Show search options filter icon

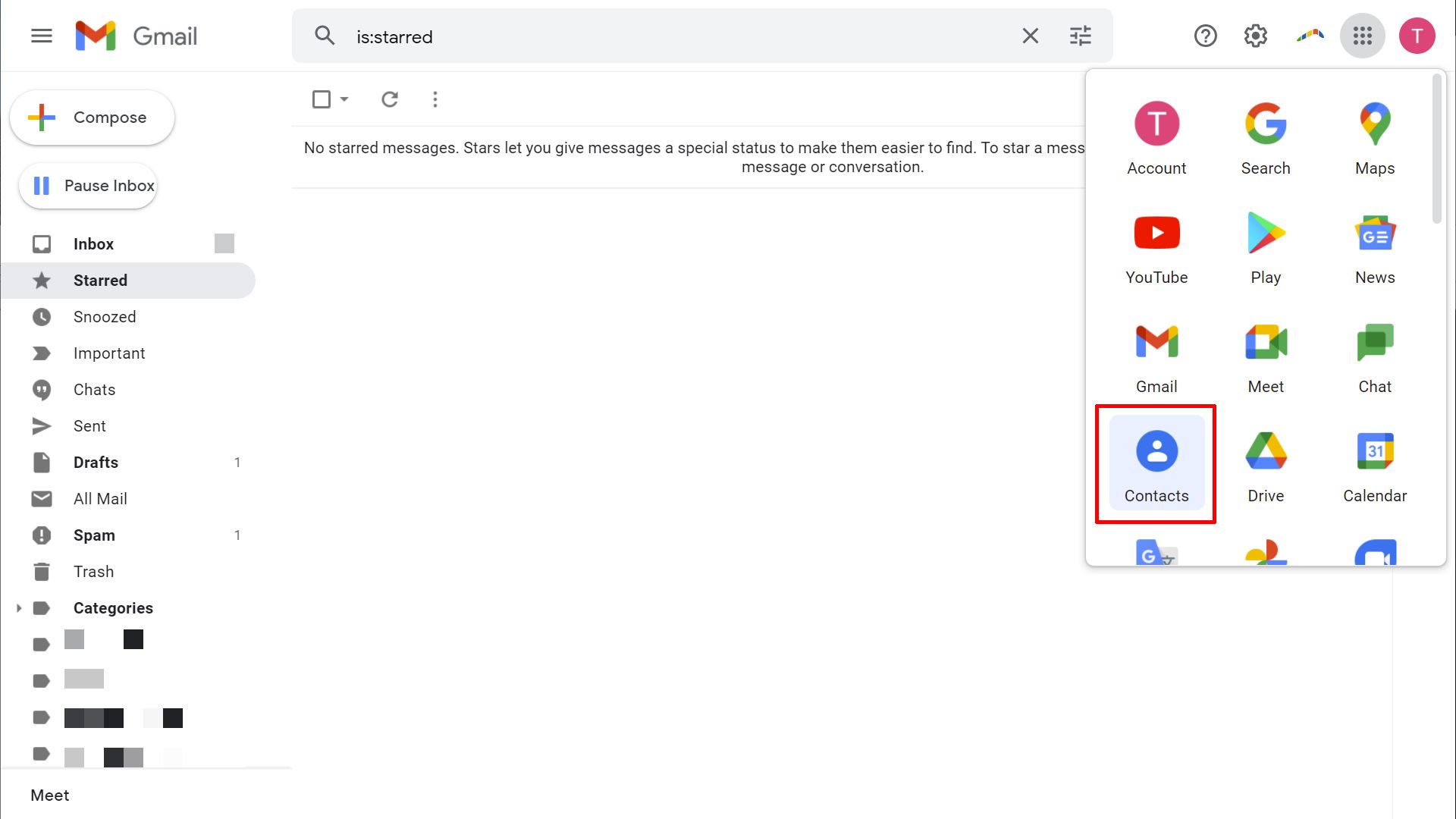tap(1080, 36)
